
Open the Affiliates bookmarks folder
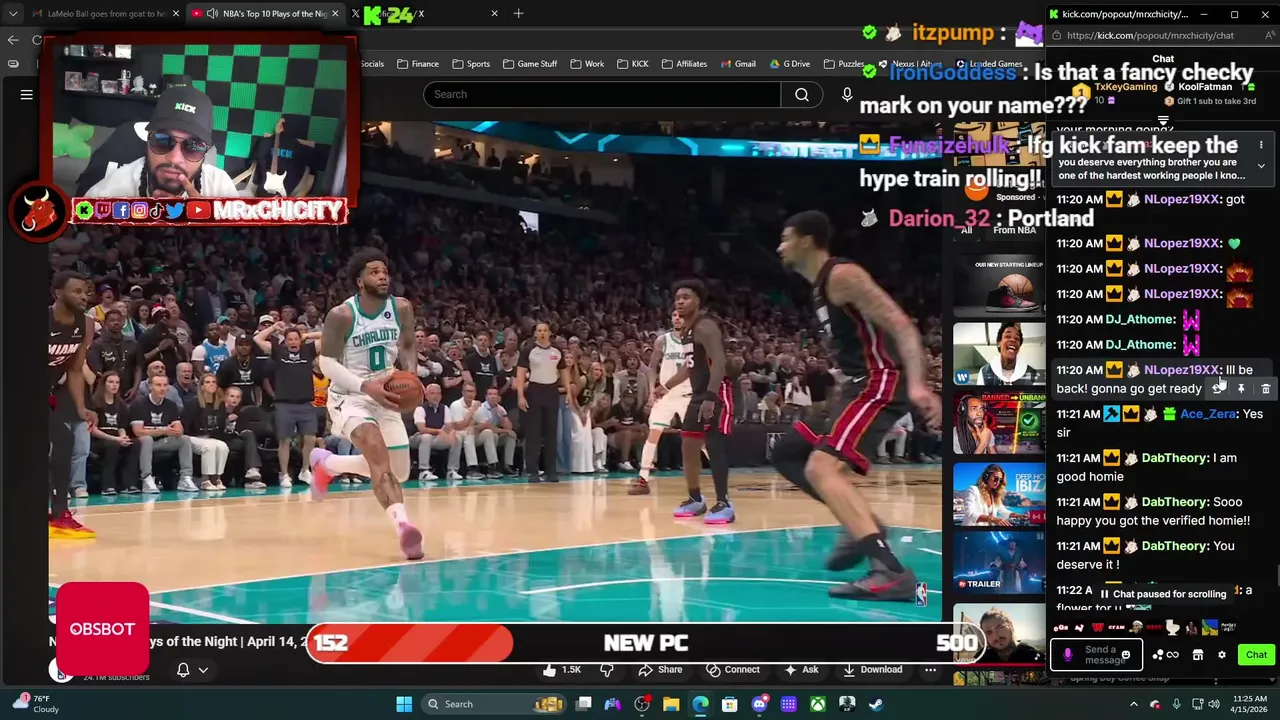(x=684, y=64)
